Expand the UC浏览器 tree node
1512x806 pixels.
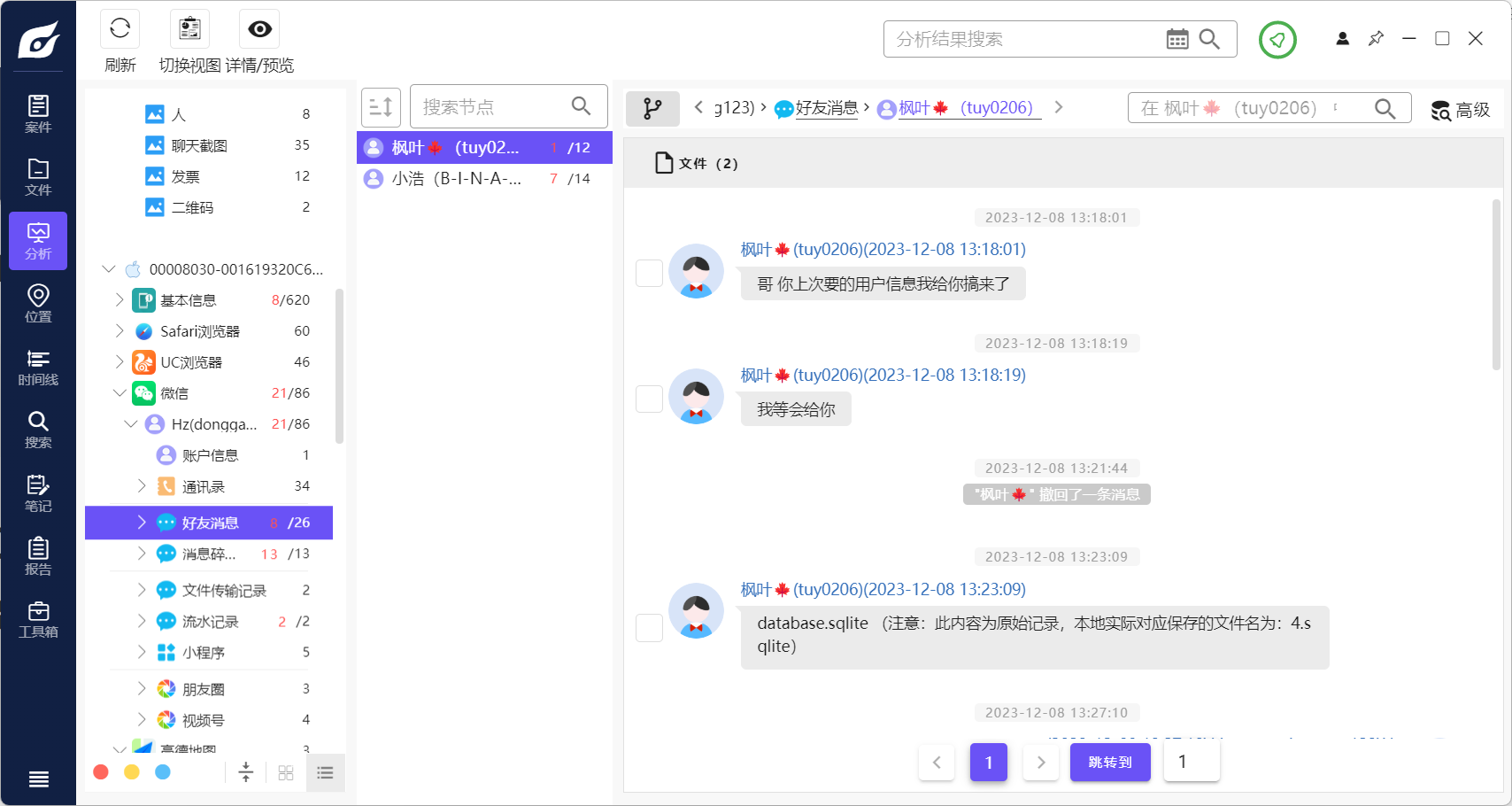[120, 362]
